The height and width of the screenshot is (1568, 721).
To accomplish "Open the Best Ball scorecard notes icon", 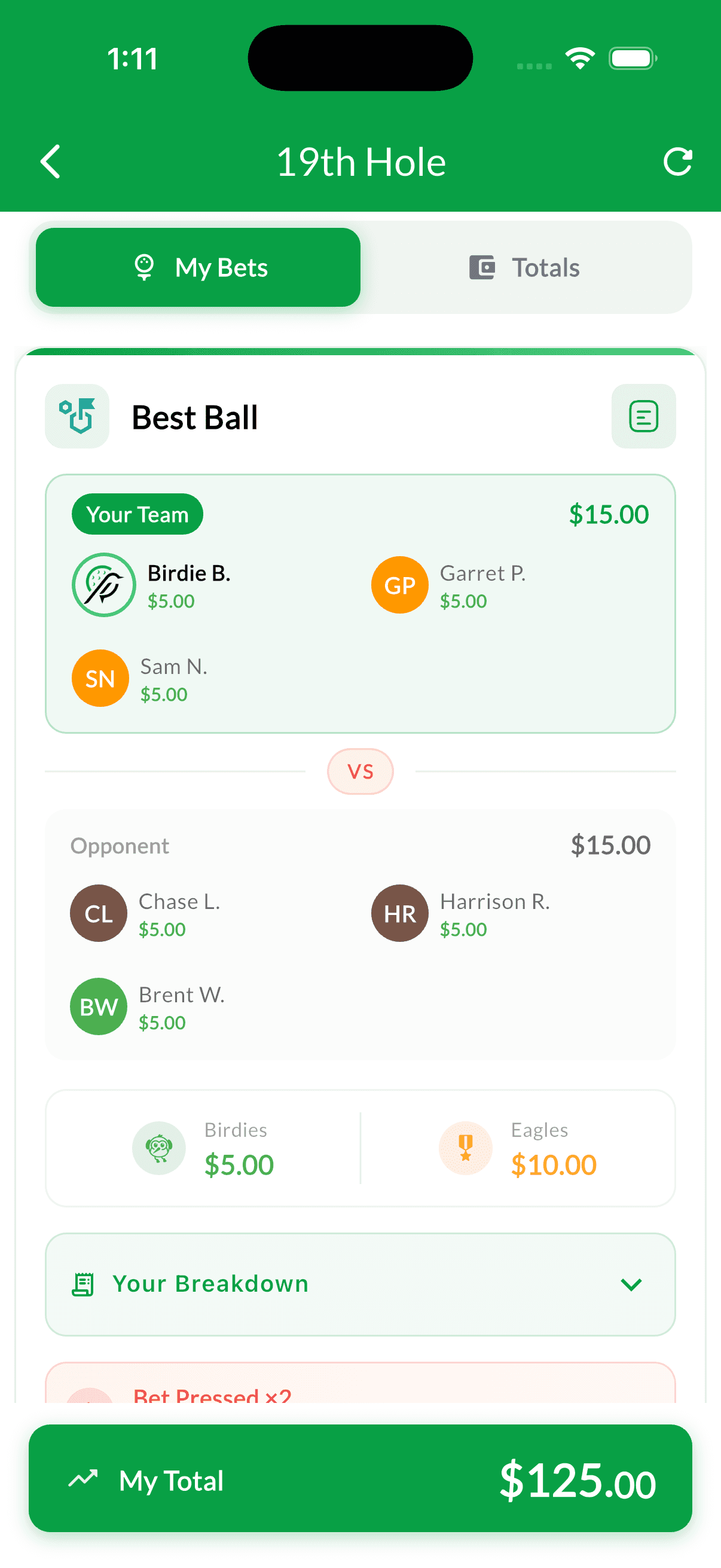I will (643, 416).
